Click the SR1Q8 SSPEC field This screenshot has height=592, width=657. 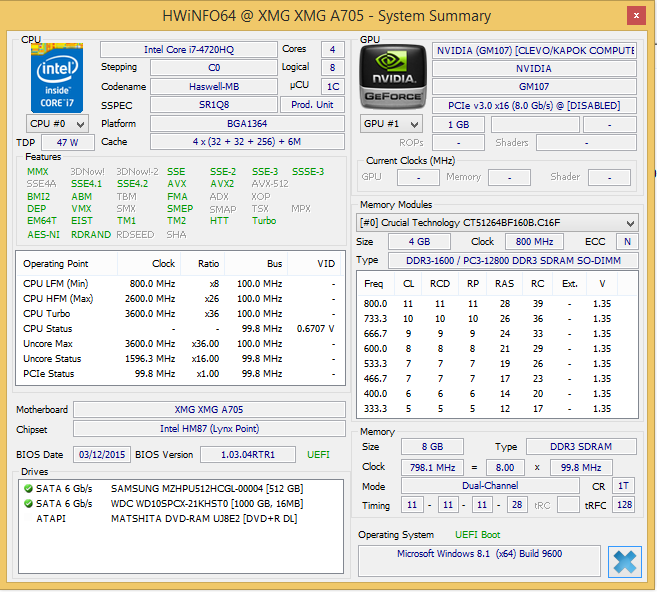214,105
